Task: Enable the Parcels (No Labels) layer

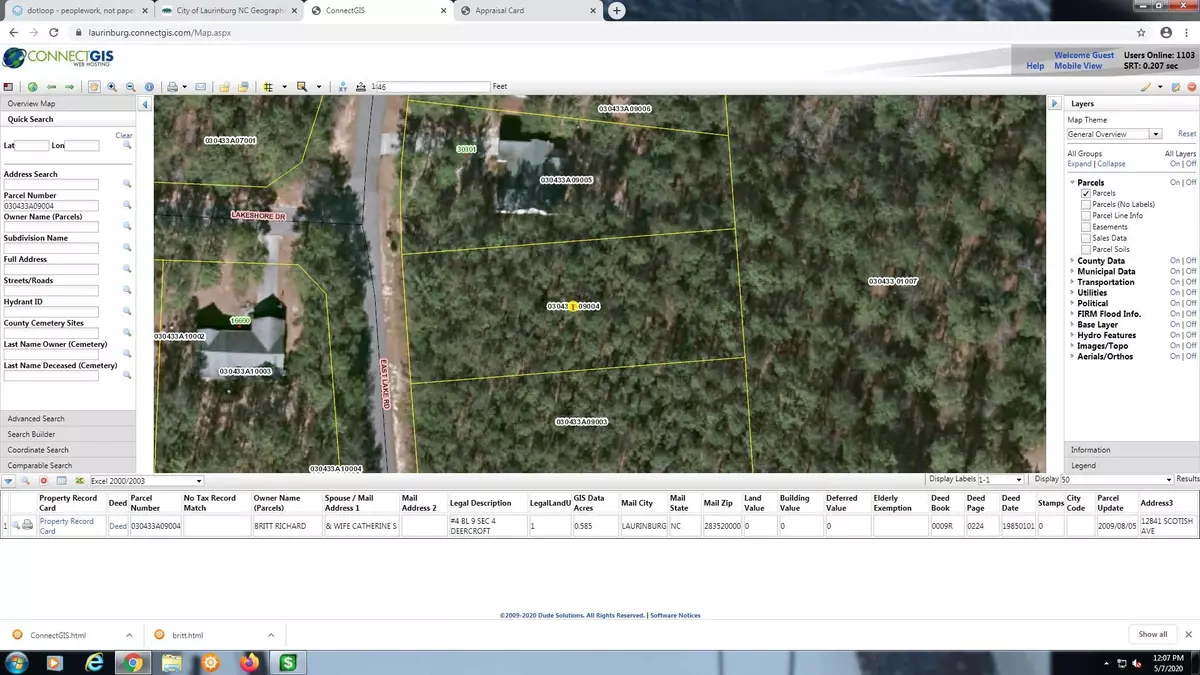Action: coord(1086,204)
